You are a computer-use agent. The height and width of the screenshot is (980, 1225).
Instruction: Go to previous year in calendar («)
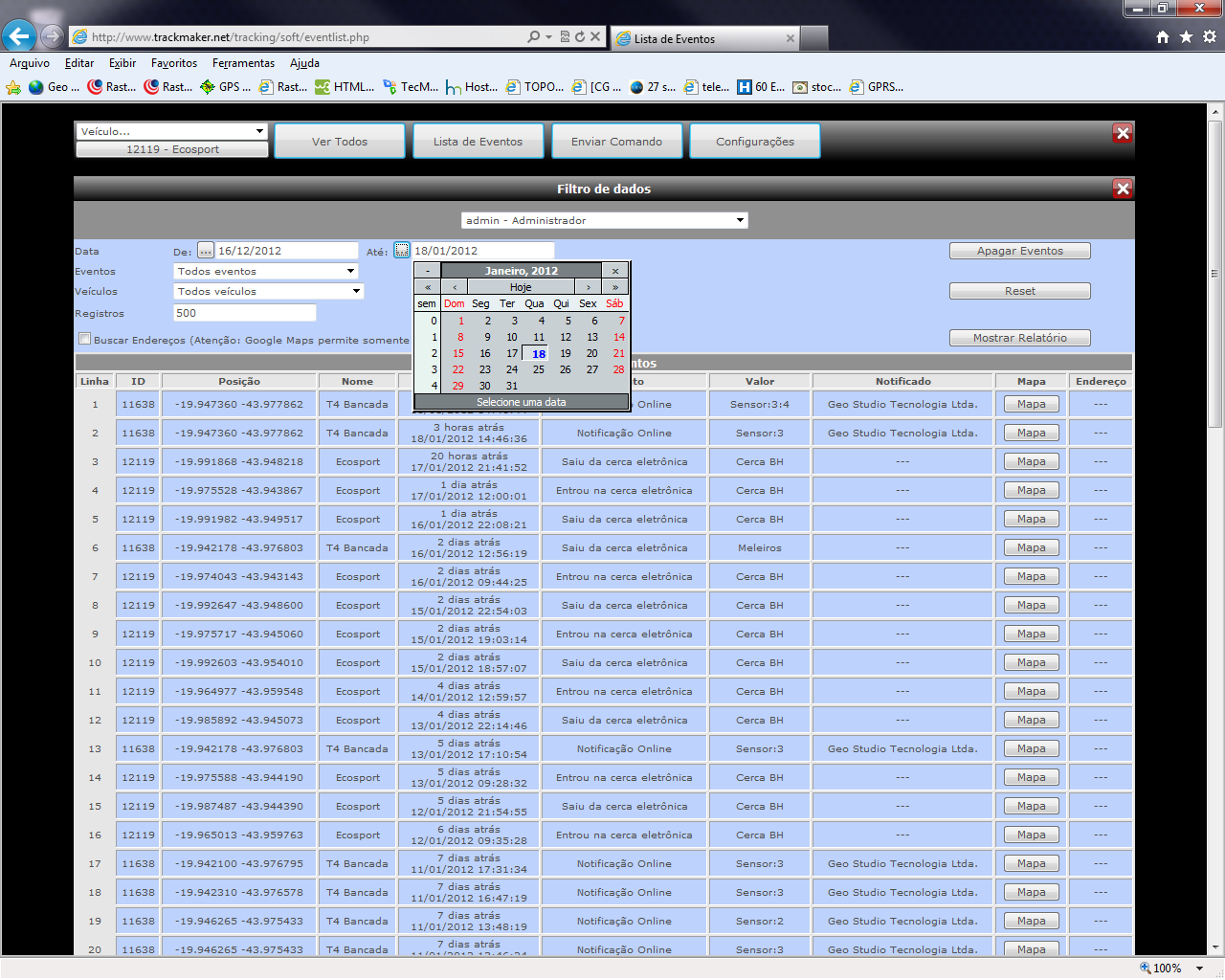point(427,287)
